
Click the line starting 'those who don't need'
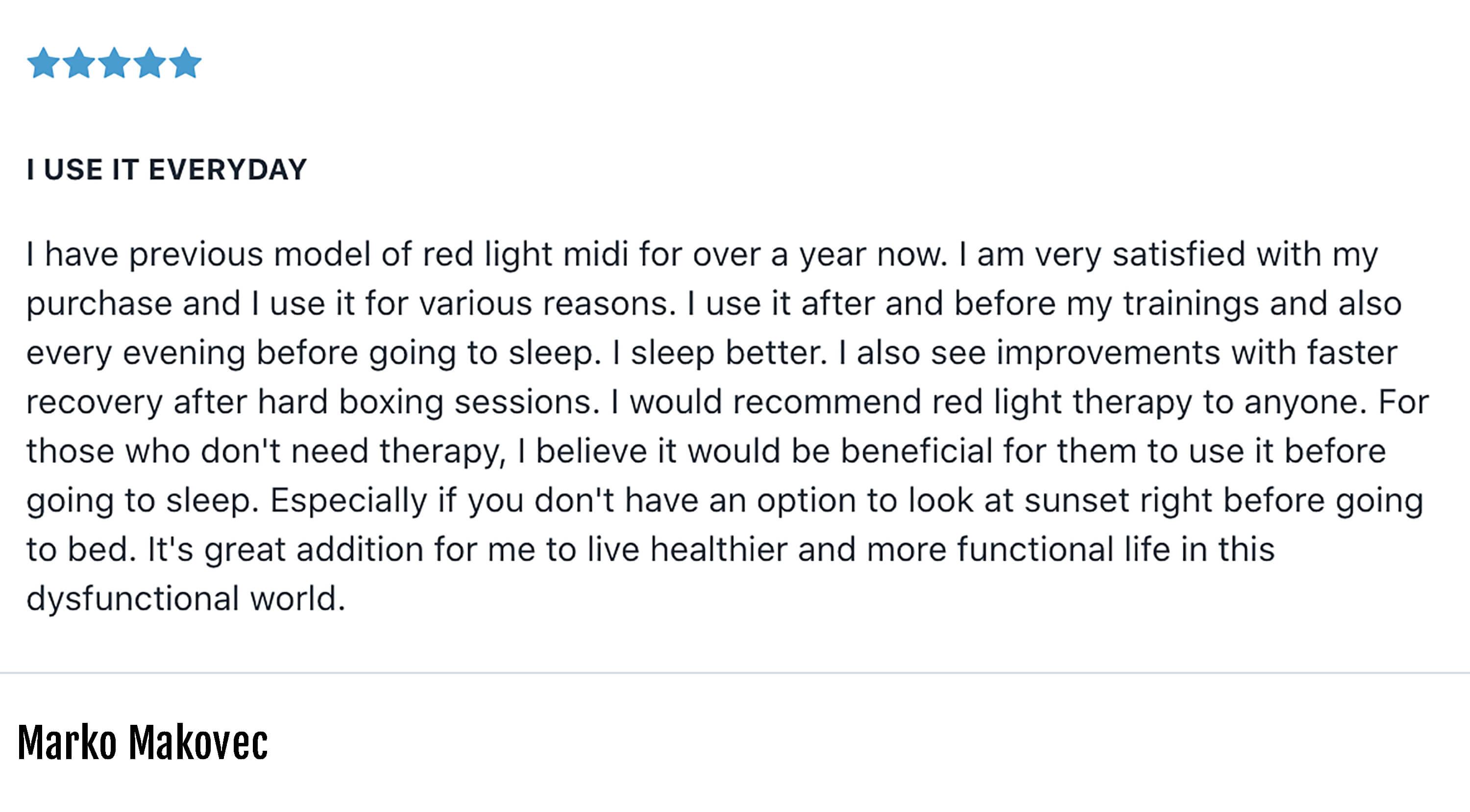click(x=706, y=451)
